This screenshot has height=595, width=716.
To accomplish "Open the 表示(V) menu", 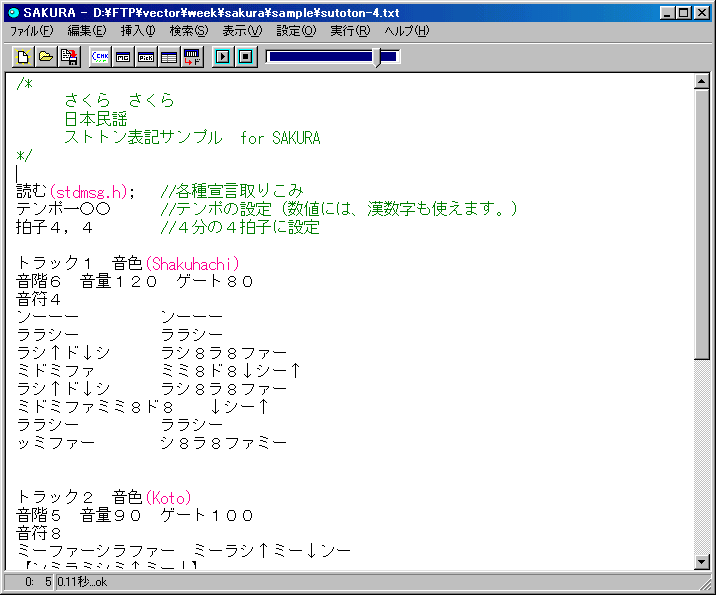I will click(x=242, y=31).
